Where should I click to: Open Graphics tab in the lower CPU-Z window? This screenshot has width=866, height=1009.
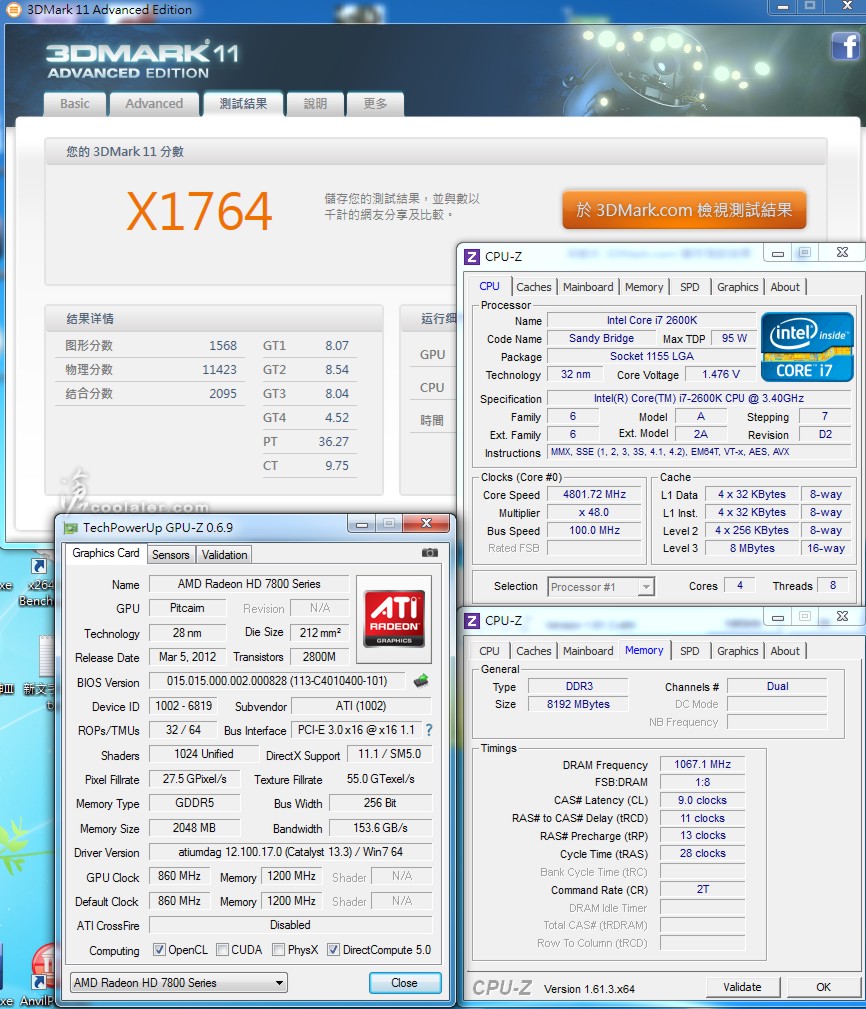tap(737, 651)
